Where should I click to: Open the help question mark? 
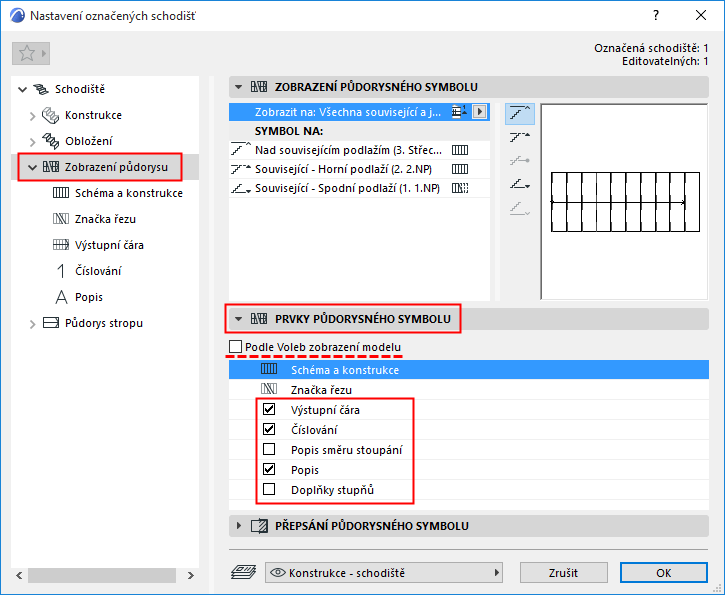click(x=656, y=15)
